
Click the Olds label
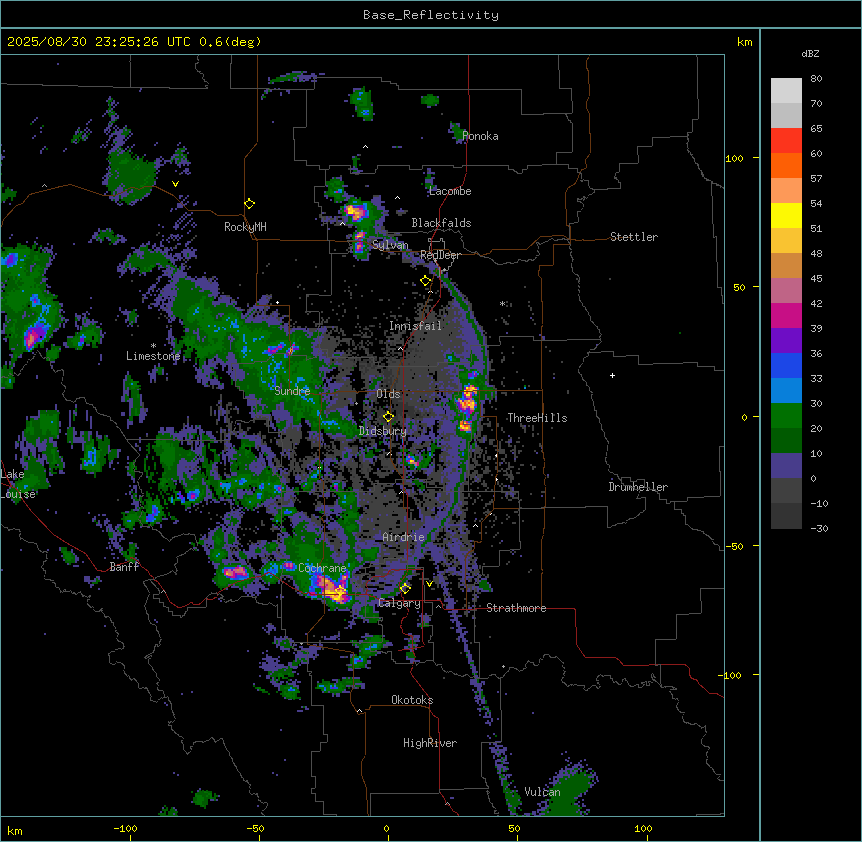coord(388,394)
